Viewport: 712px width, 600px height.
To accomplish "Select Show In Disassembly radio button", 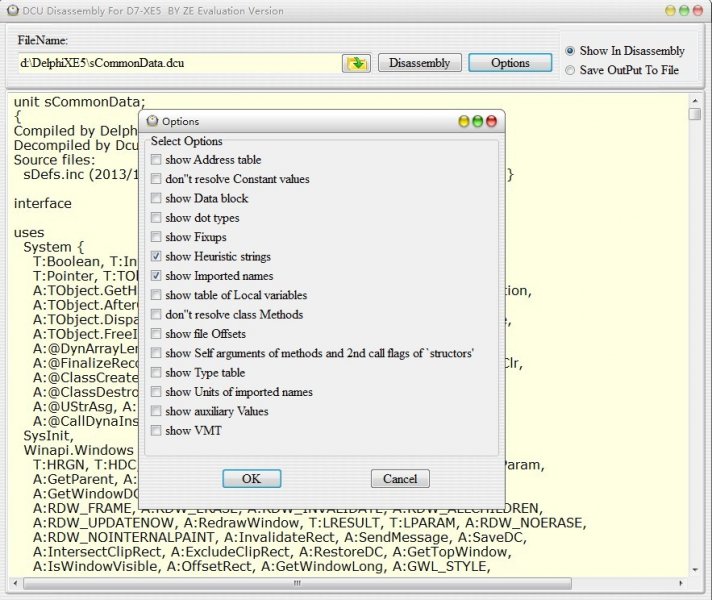I will pos(570,51).
